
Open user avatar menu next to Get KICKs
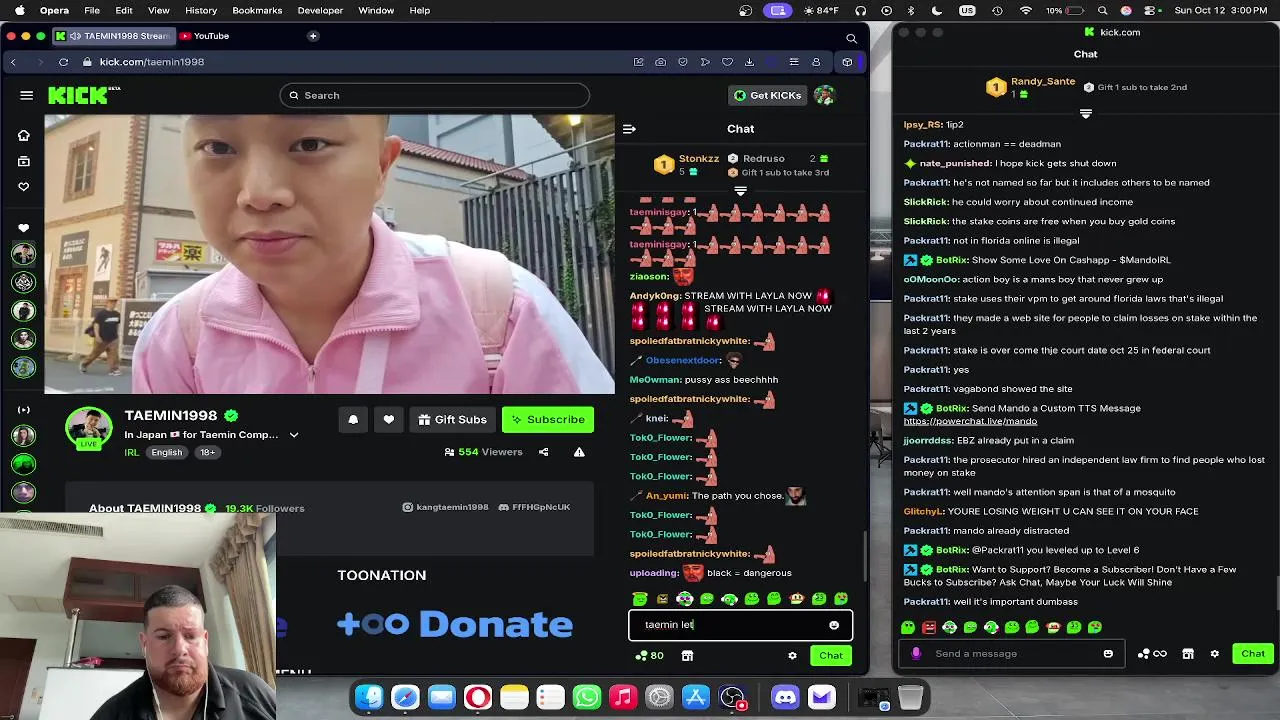click(x=824, y=95)
